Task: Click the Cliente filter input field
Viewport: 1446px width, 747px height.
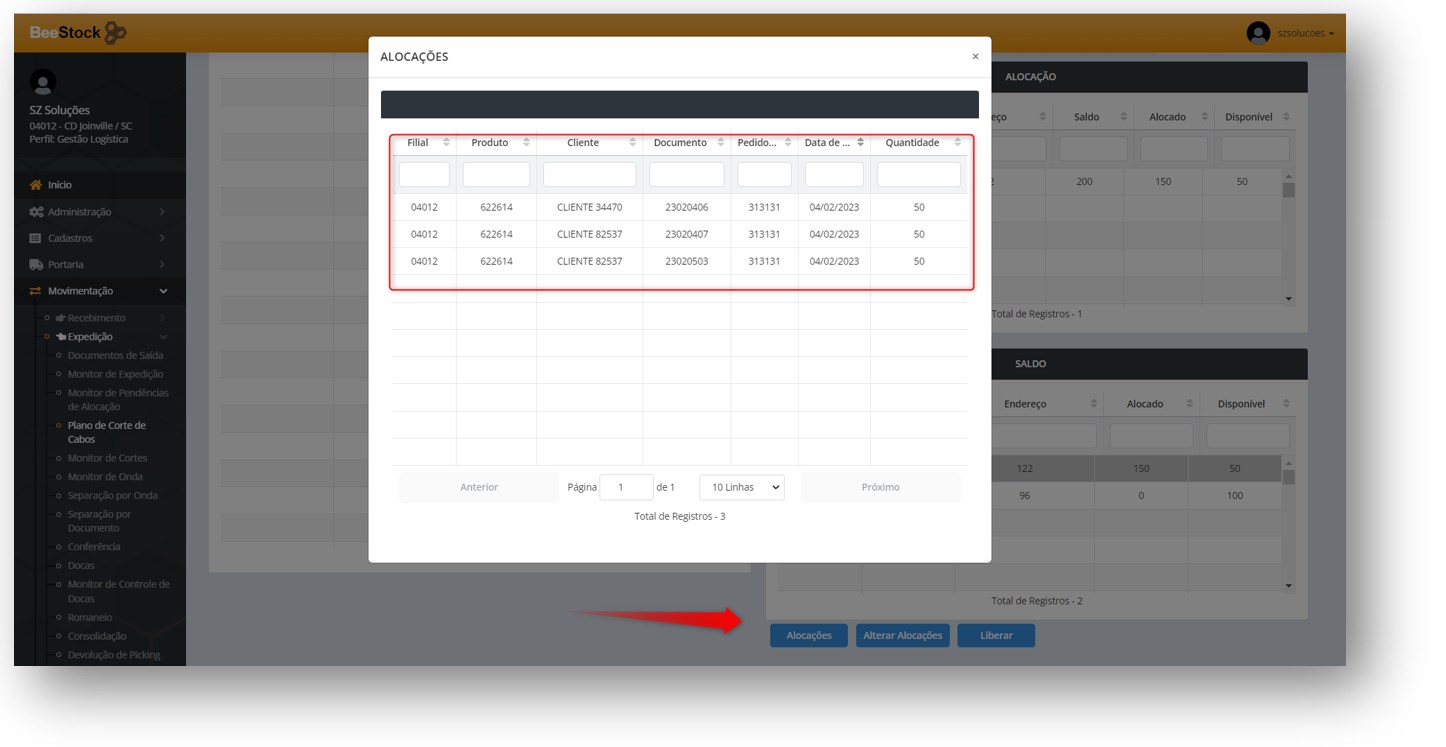Action: coord(589,175)
